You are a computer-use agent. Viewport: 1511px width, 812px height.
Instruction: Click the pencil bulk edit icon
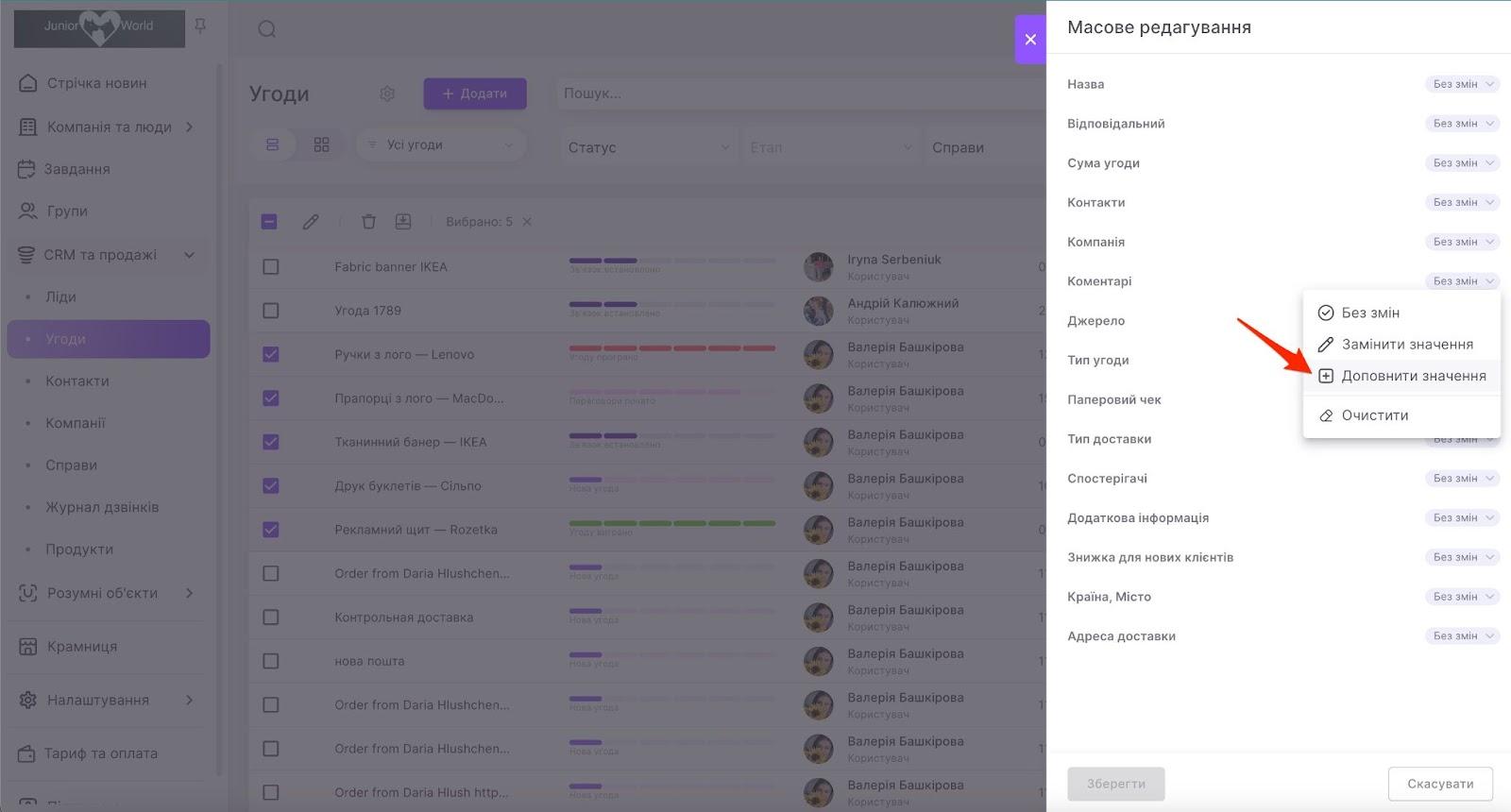[x=311, y=222]
